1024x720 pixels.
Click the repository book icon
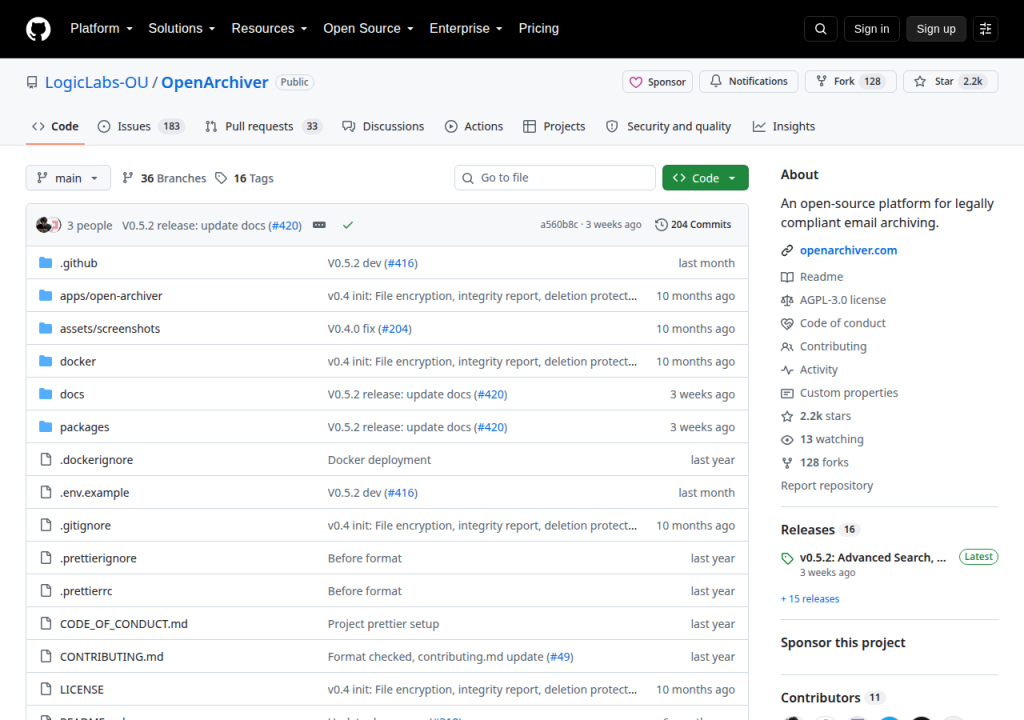32,82
